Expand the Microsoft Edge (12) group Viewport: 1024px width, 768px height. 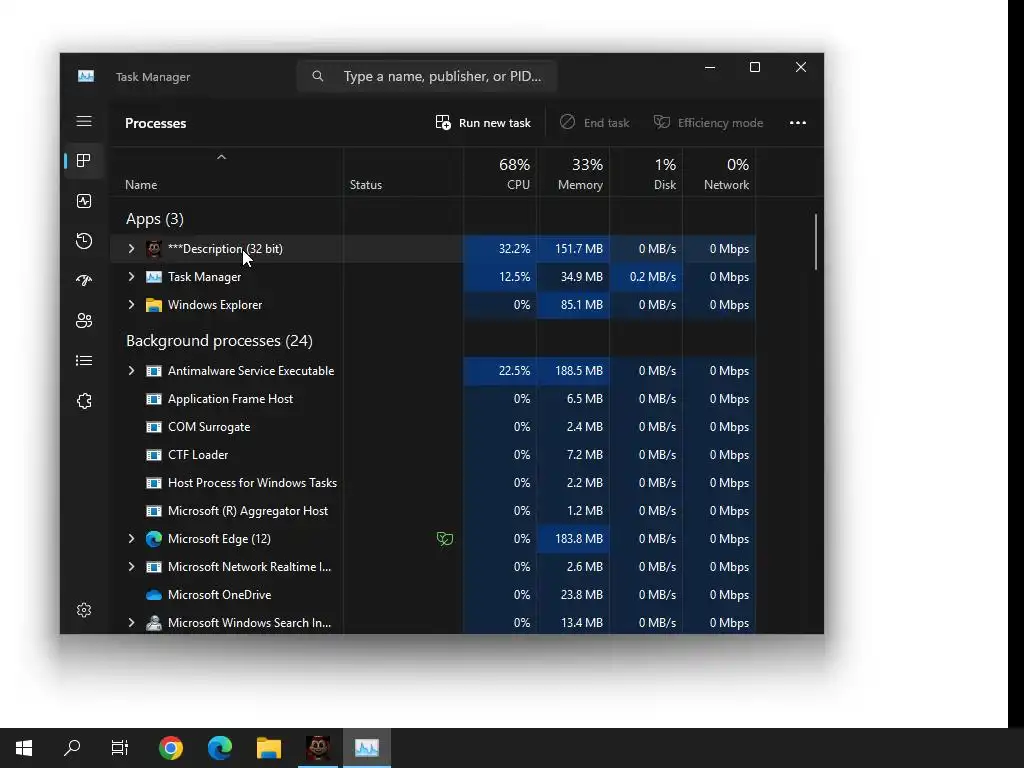(131, 539)
